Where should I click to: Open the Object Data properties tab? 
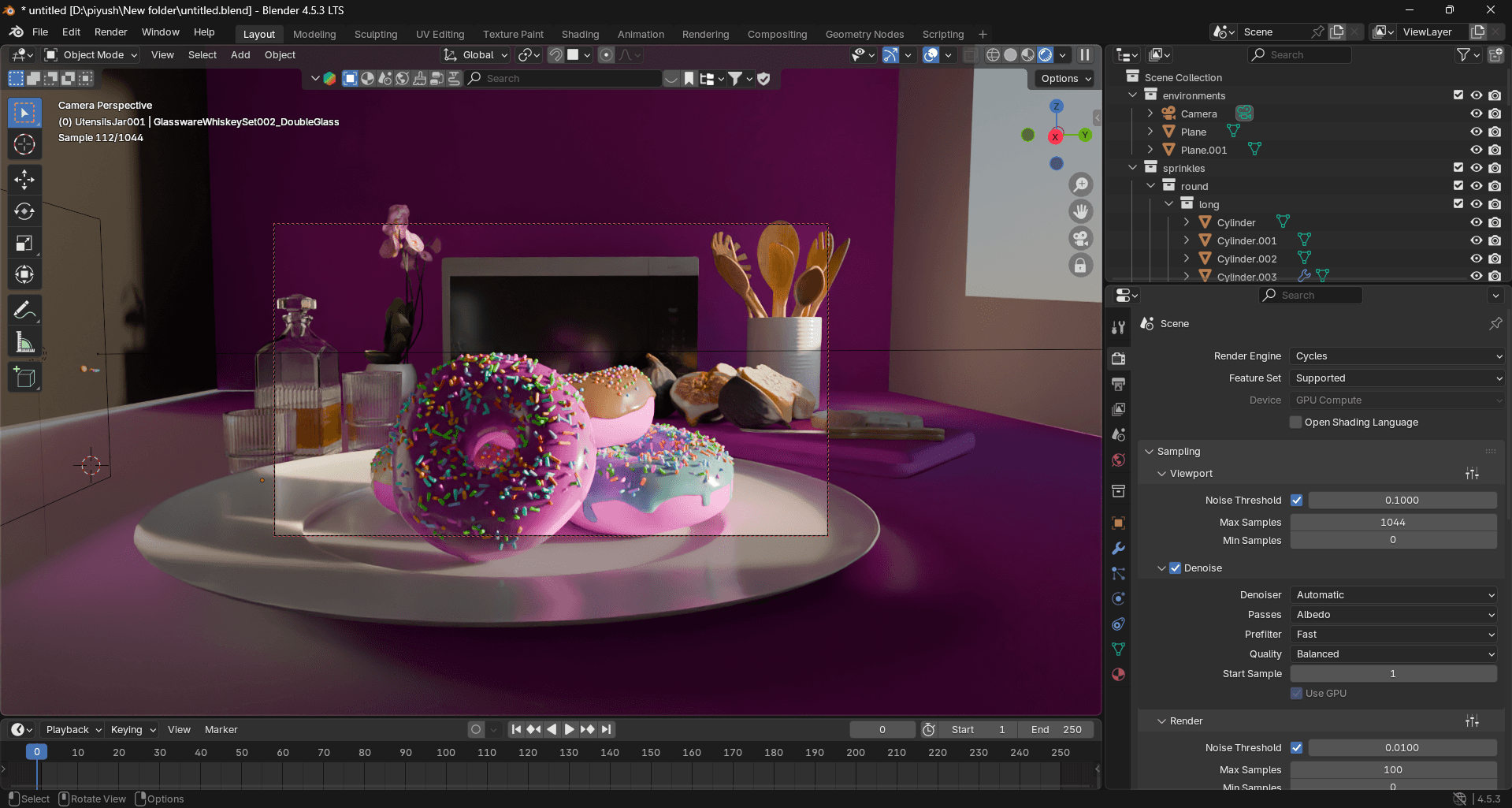pos(1118,649)
